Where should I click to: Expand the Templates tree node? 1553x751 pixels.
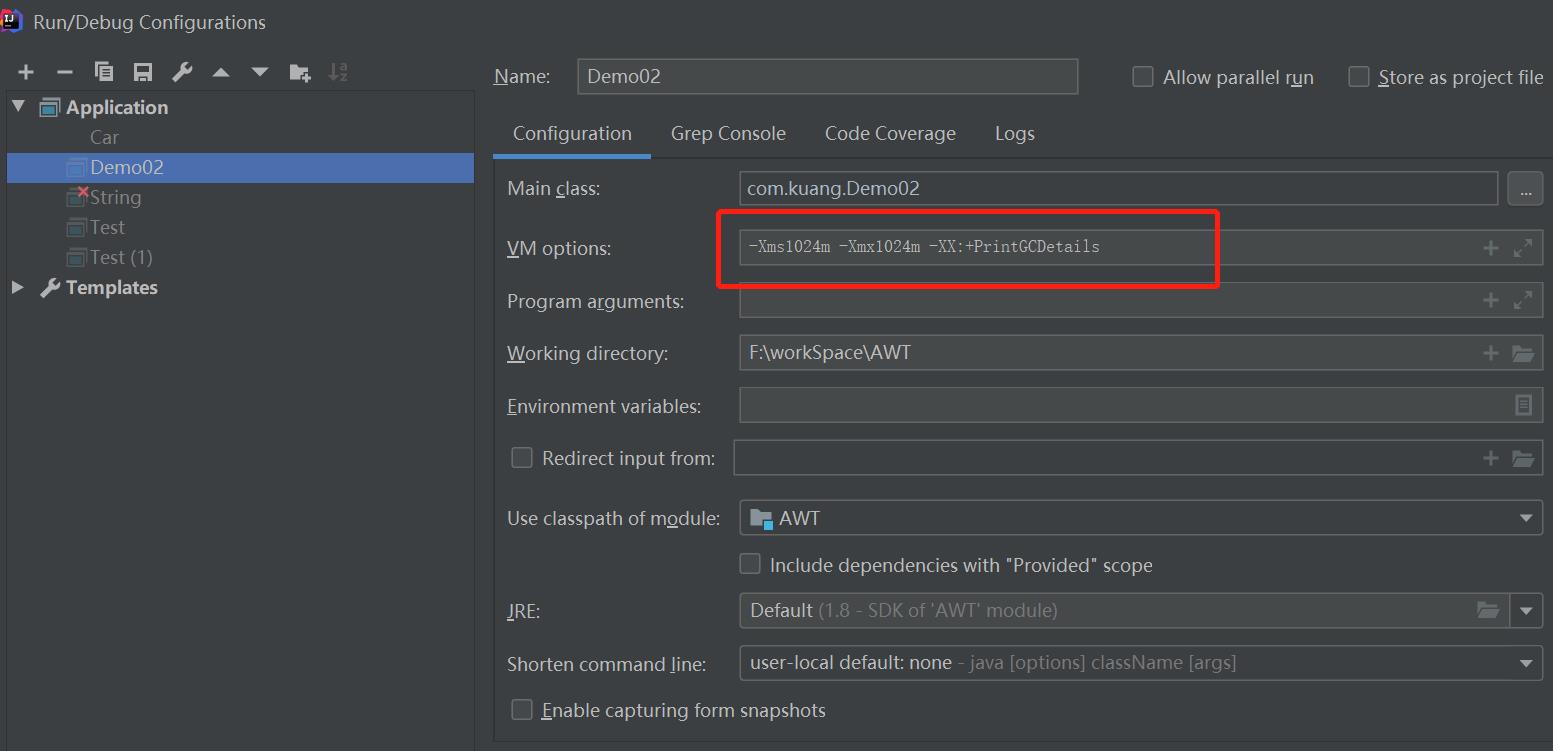click(x=17, y=287)
